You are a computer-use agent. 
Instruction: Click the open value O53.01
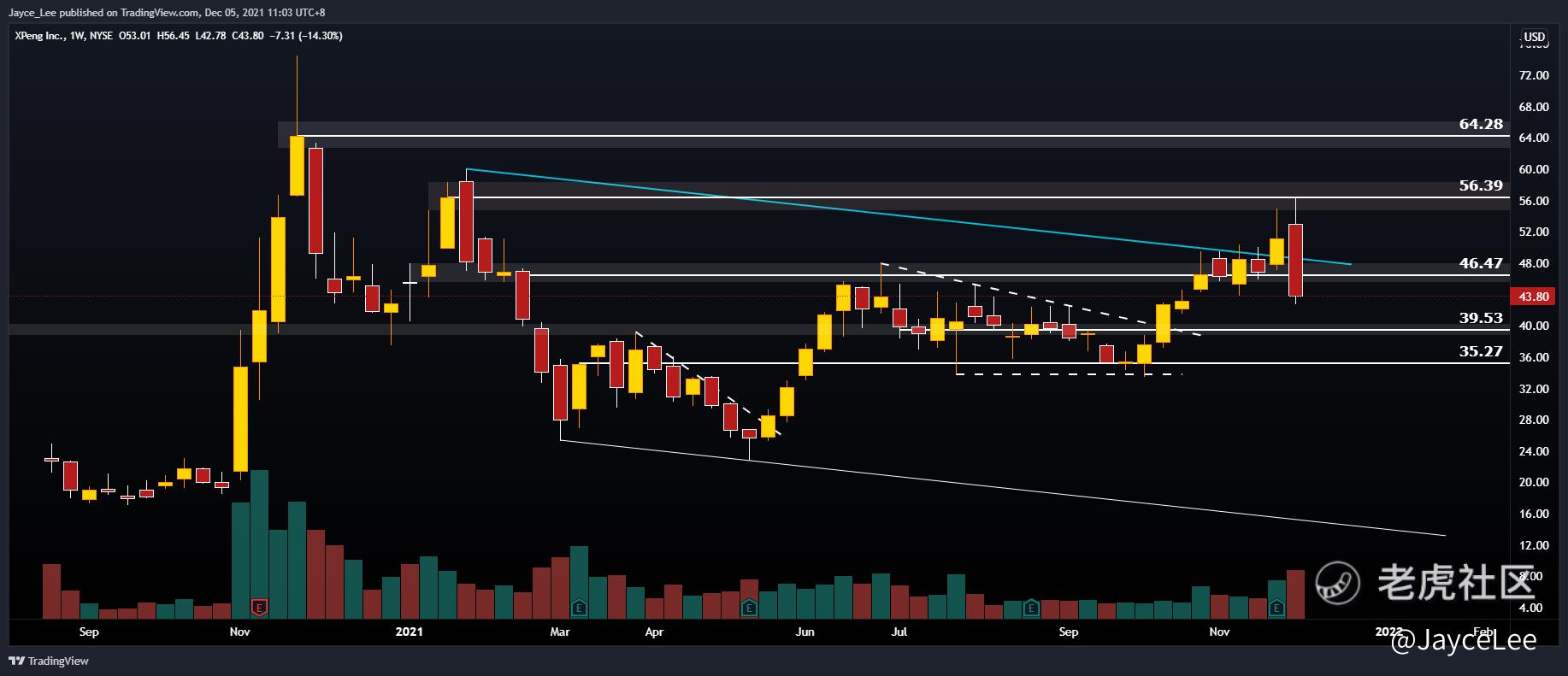pos(136,36)
